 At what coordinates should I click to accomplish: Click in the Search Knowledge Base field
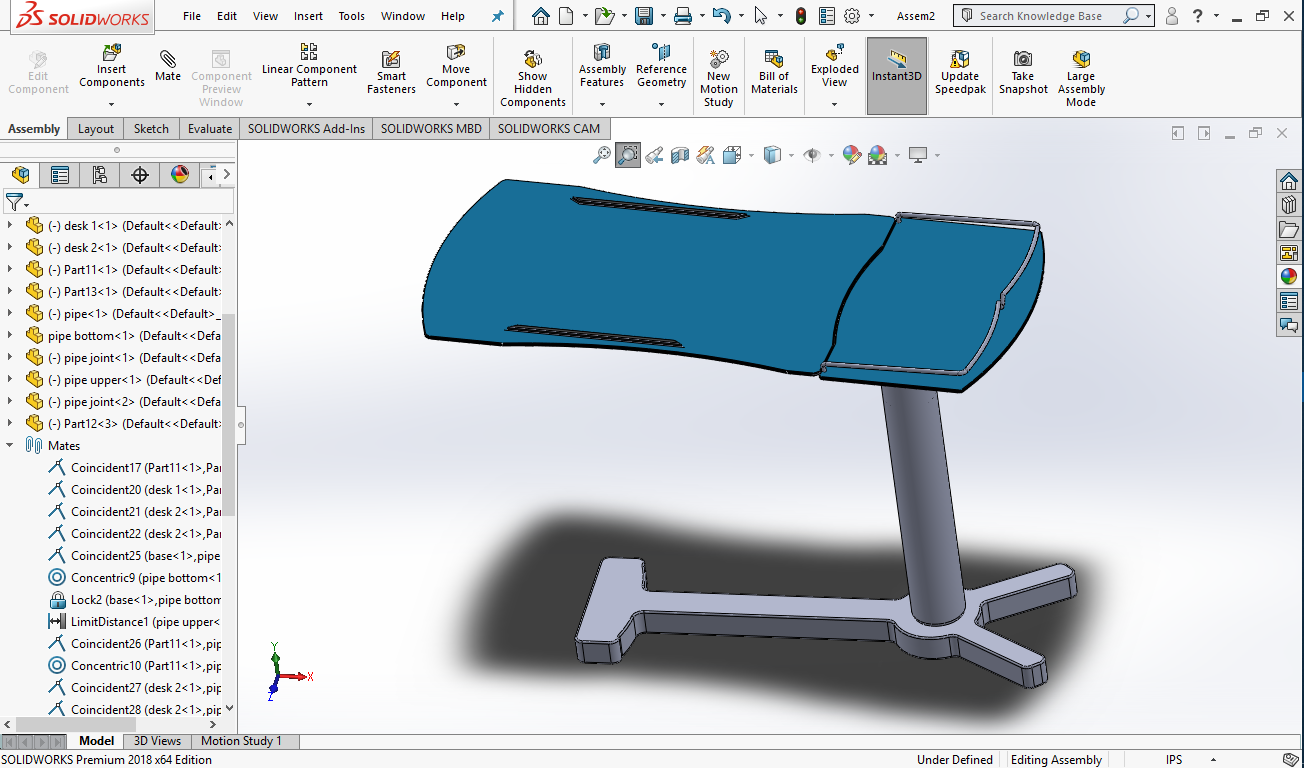pos(1041,16)
